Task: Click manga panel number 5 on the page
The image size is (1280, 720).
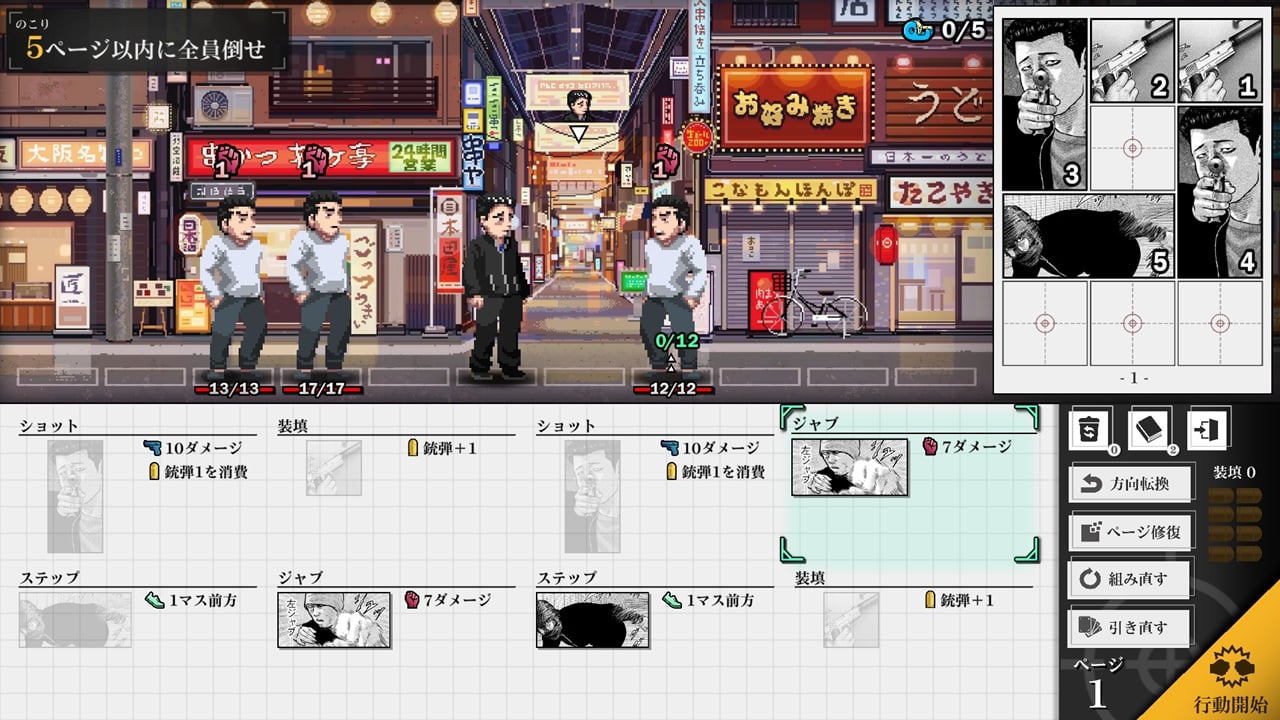Action: [1088, 235]
